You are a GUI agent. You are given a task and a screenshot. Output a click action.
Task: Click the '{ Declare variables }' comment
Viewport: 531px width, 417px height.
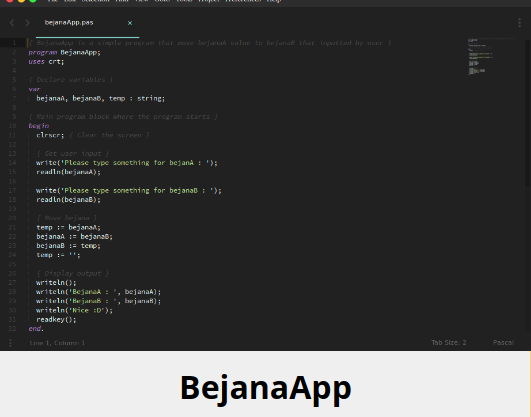pyautogui.click(x=70, y=80)
